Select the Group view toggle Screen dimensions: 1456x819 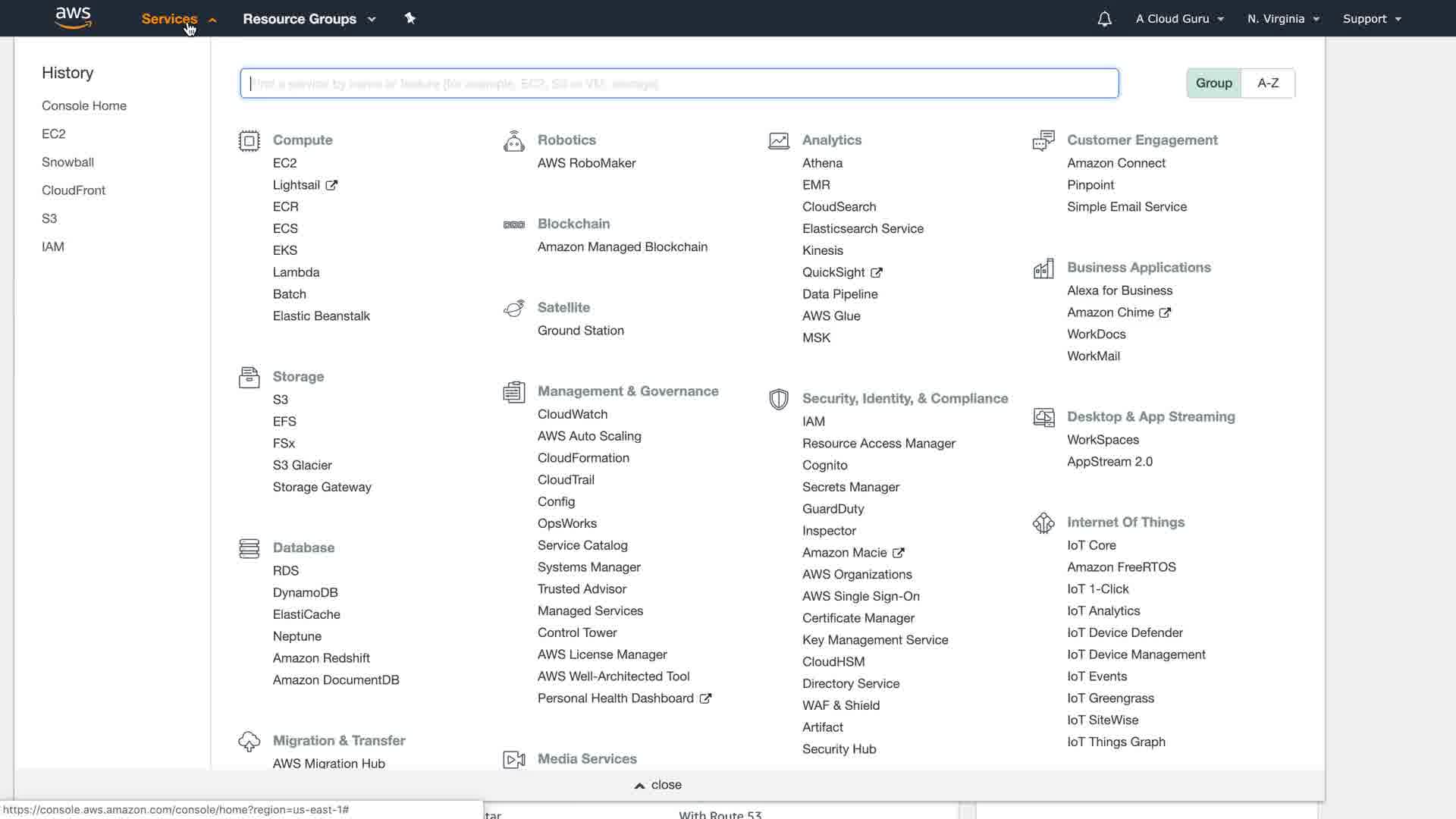click(x=1213, y=83)
